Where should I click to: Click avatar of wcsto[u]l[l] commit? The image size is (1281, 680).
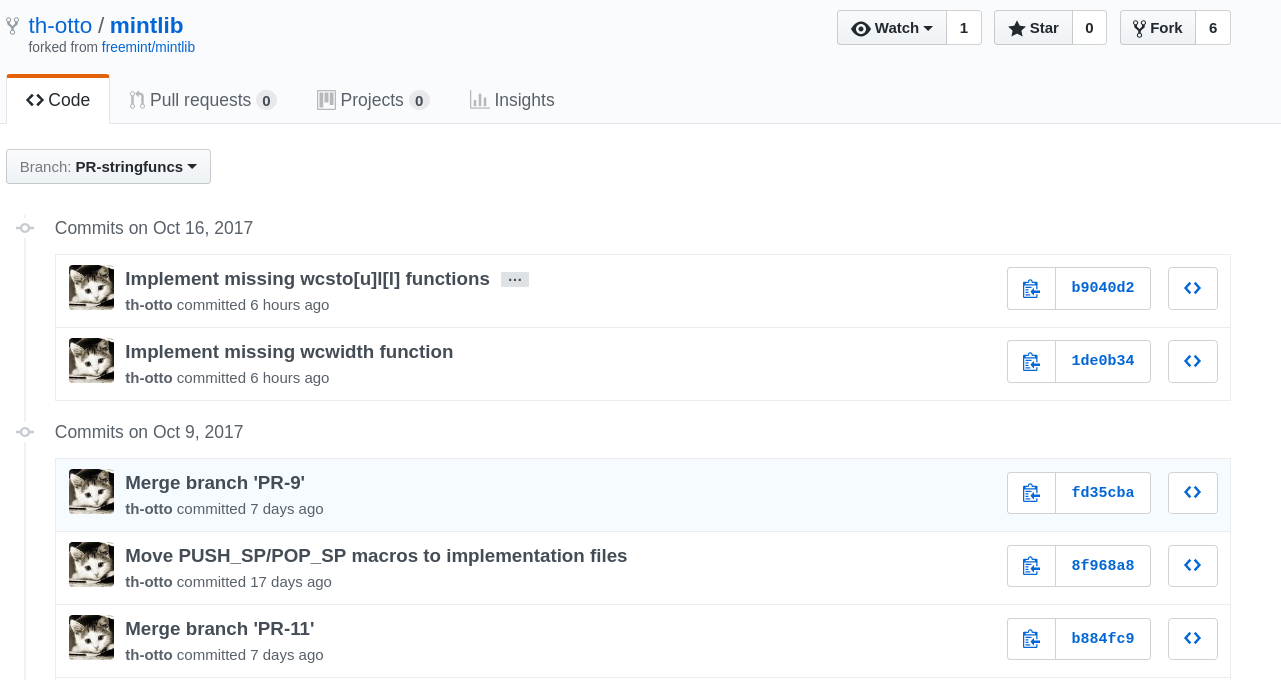(91, 288)
